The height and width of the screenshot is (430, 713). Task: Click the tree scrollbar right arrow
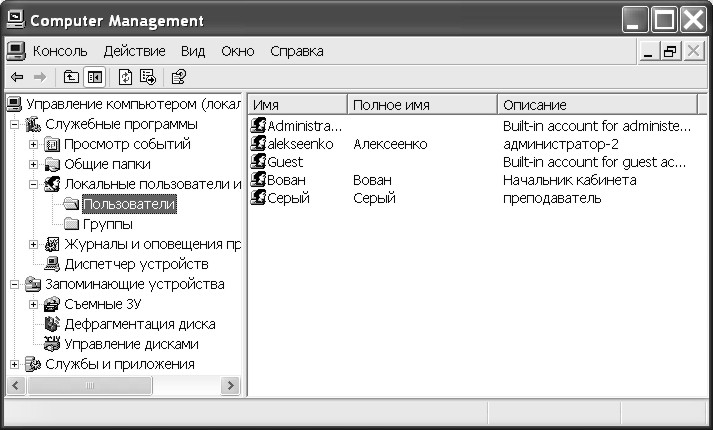click(x=231, y=385)
